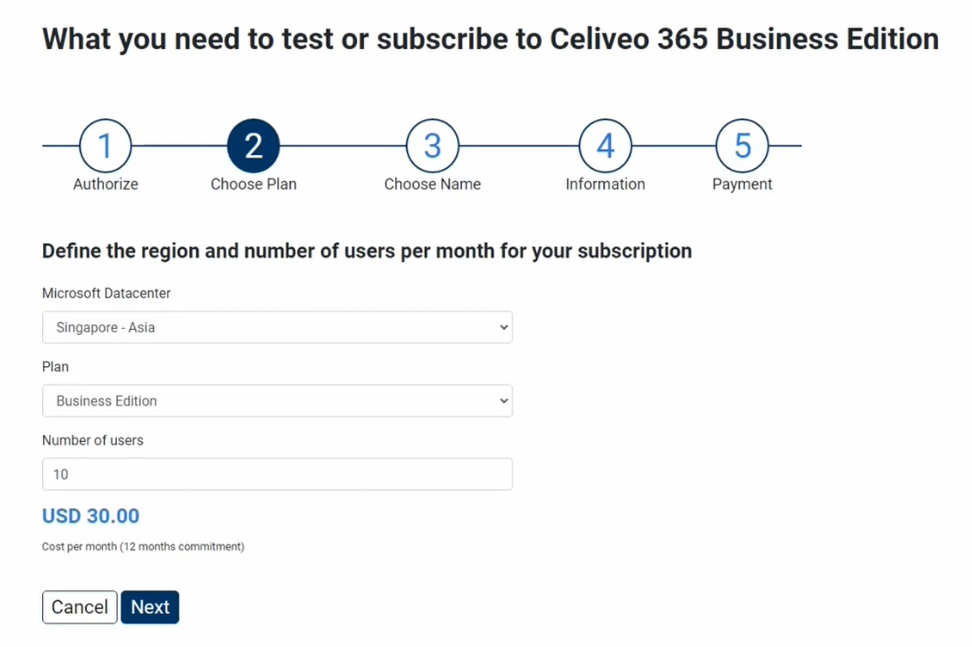This screenshot has width=972, height=647.
Task: Click the Celiveo 365 Business Edition heading
Action: point(490,40)
